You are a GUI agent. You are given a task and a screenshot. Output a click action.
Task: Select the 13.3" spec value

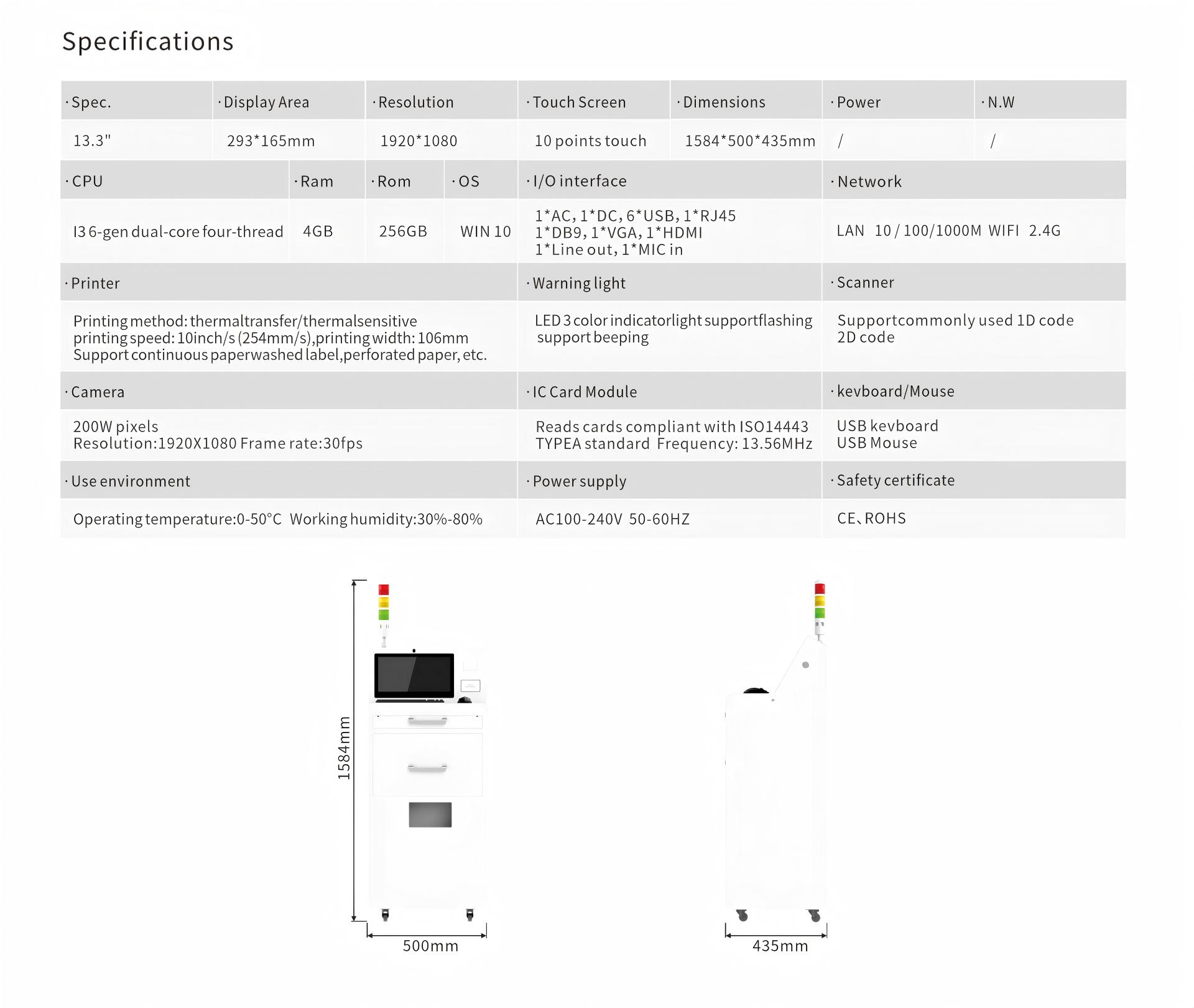point(92,141)
